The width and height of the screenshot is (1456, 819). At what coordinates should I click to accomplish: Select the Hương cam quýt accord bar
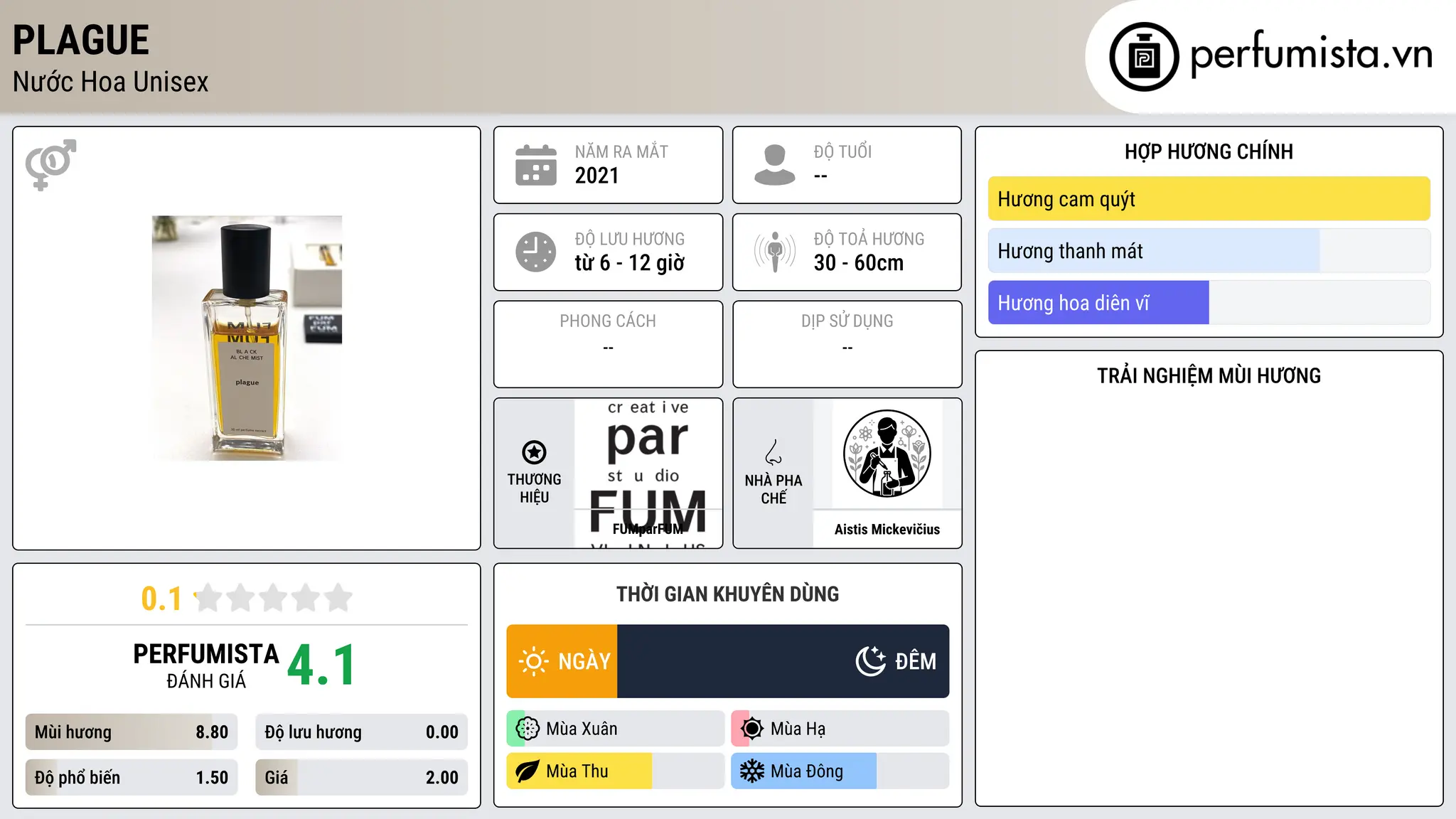(1209, 199)
